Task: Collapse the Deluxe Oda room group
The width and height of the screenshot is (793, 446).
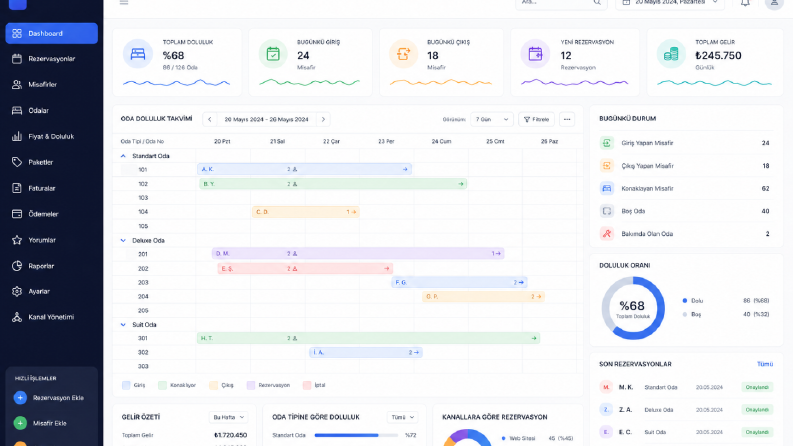Action: [123, 241]
